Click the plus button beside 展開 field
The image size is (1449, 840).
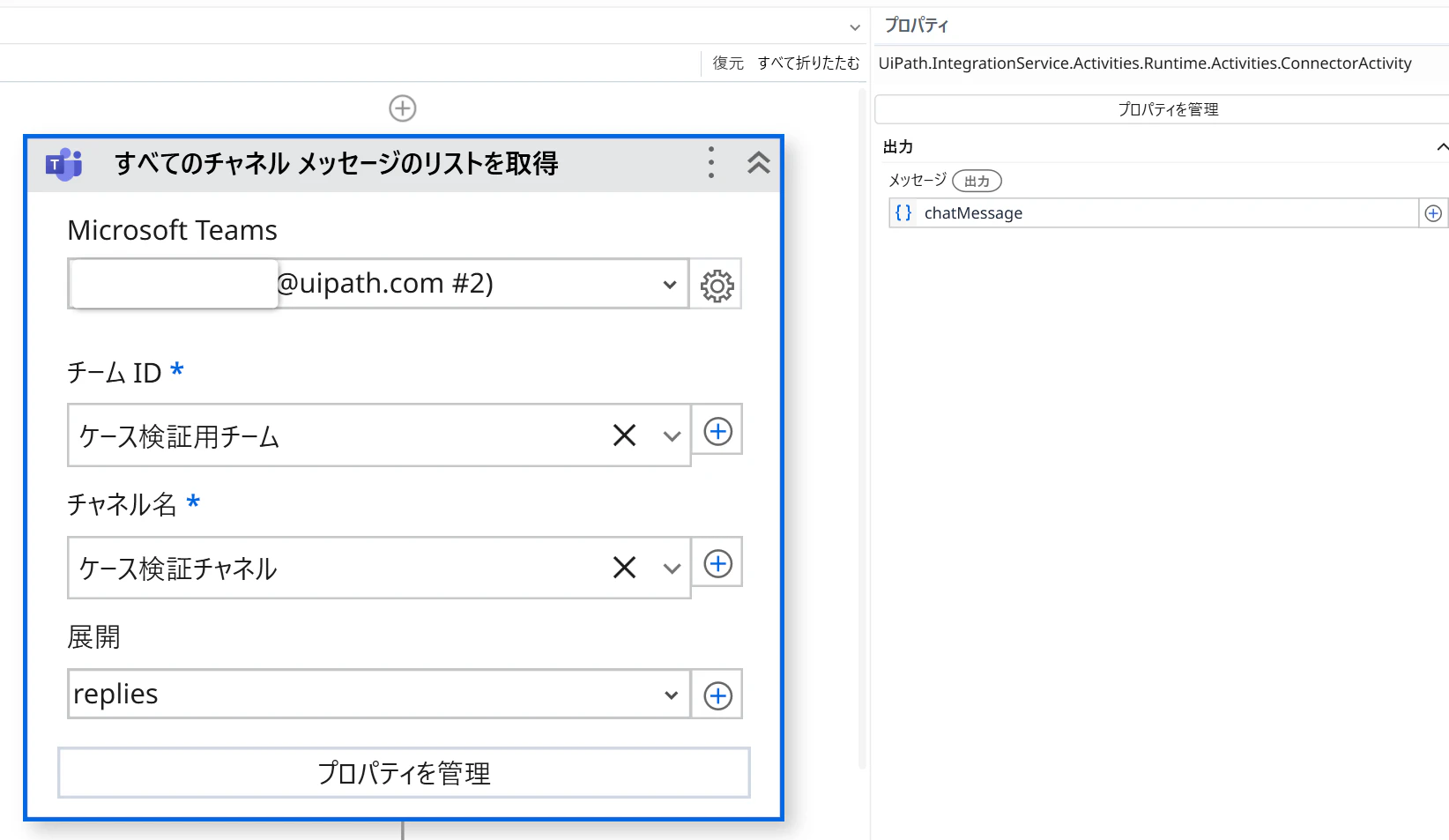point(717,695)
